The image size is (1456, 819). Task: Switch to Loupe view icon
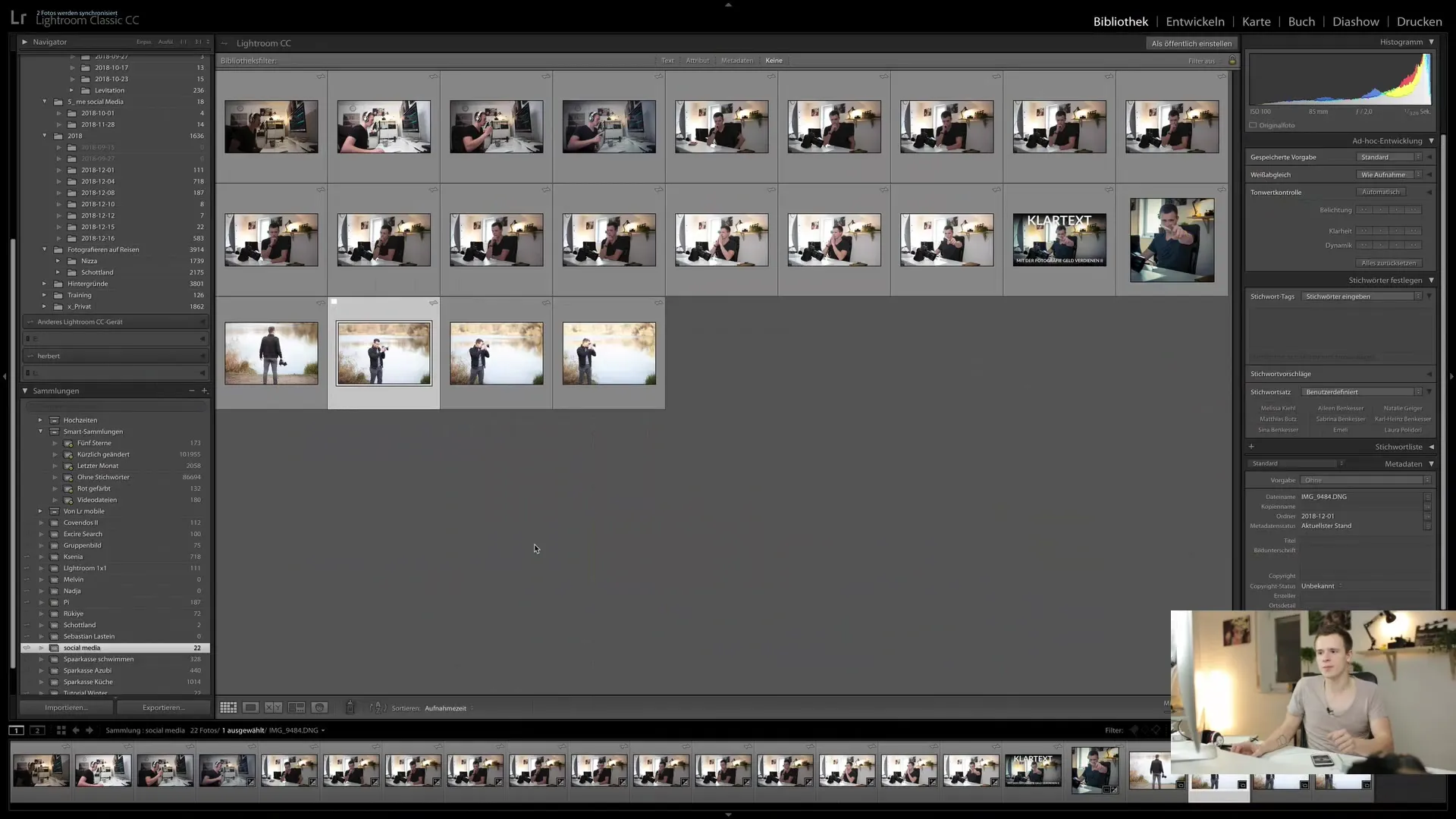pos(250,708)
